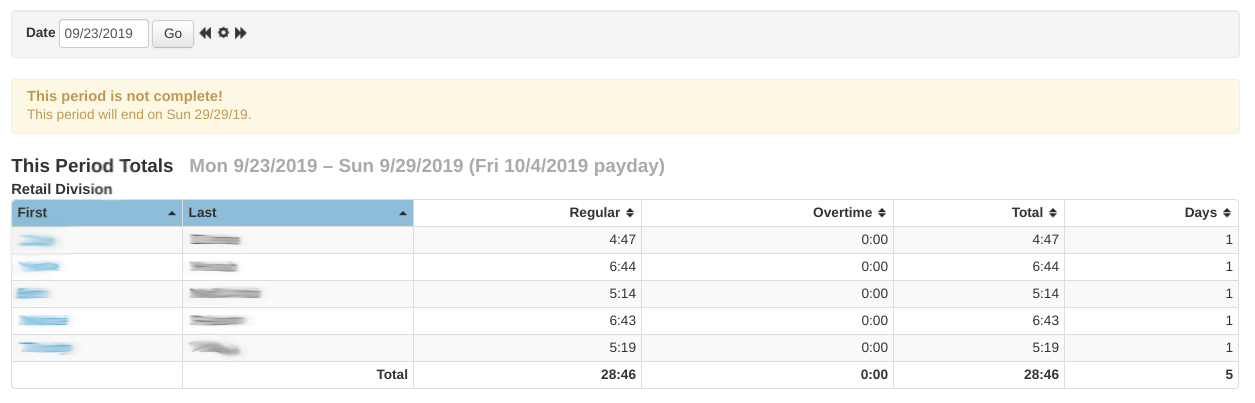
Task: Focus the Date input field
Action: [x=104, y=33]
